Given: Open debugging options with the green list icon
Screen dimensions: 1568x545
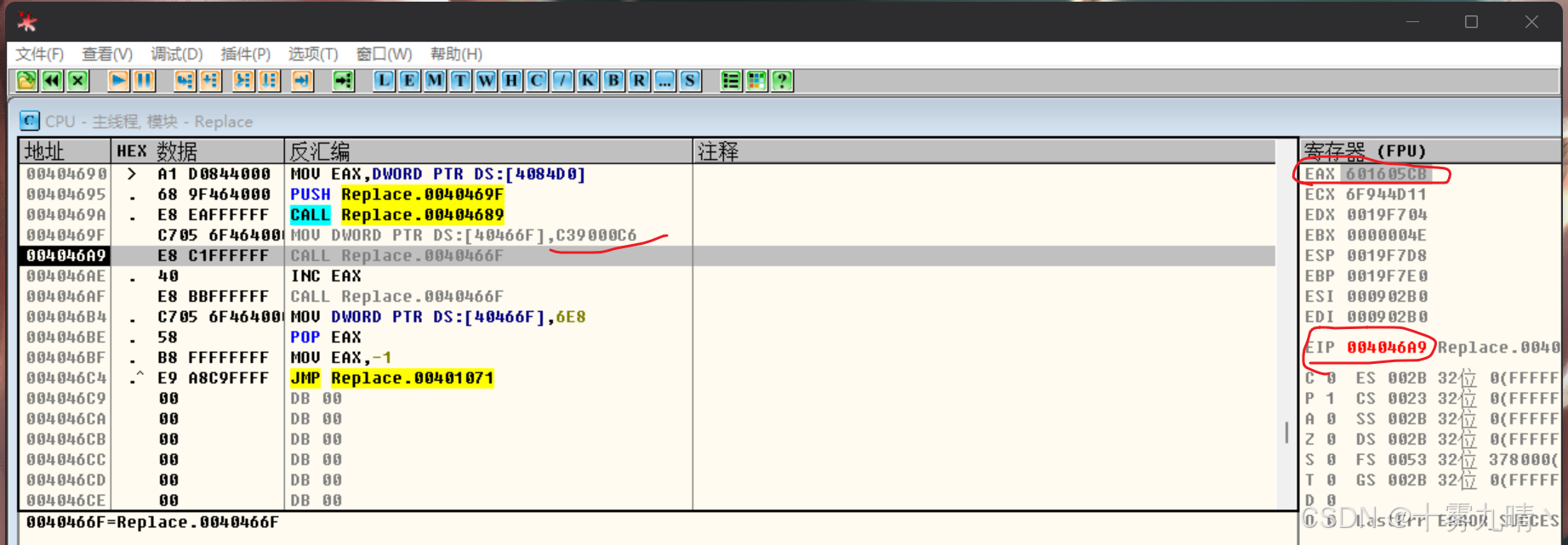Looking at the screenshot, I should 731,81.
